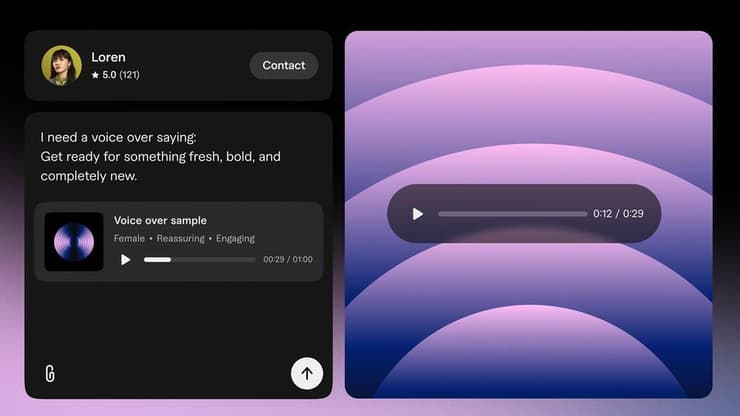Click the paperclip attachment icon

(x=50, y=373)
